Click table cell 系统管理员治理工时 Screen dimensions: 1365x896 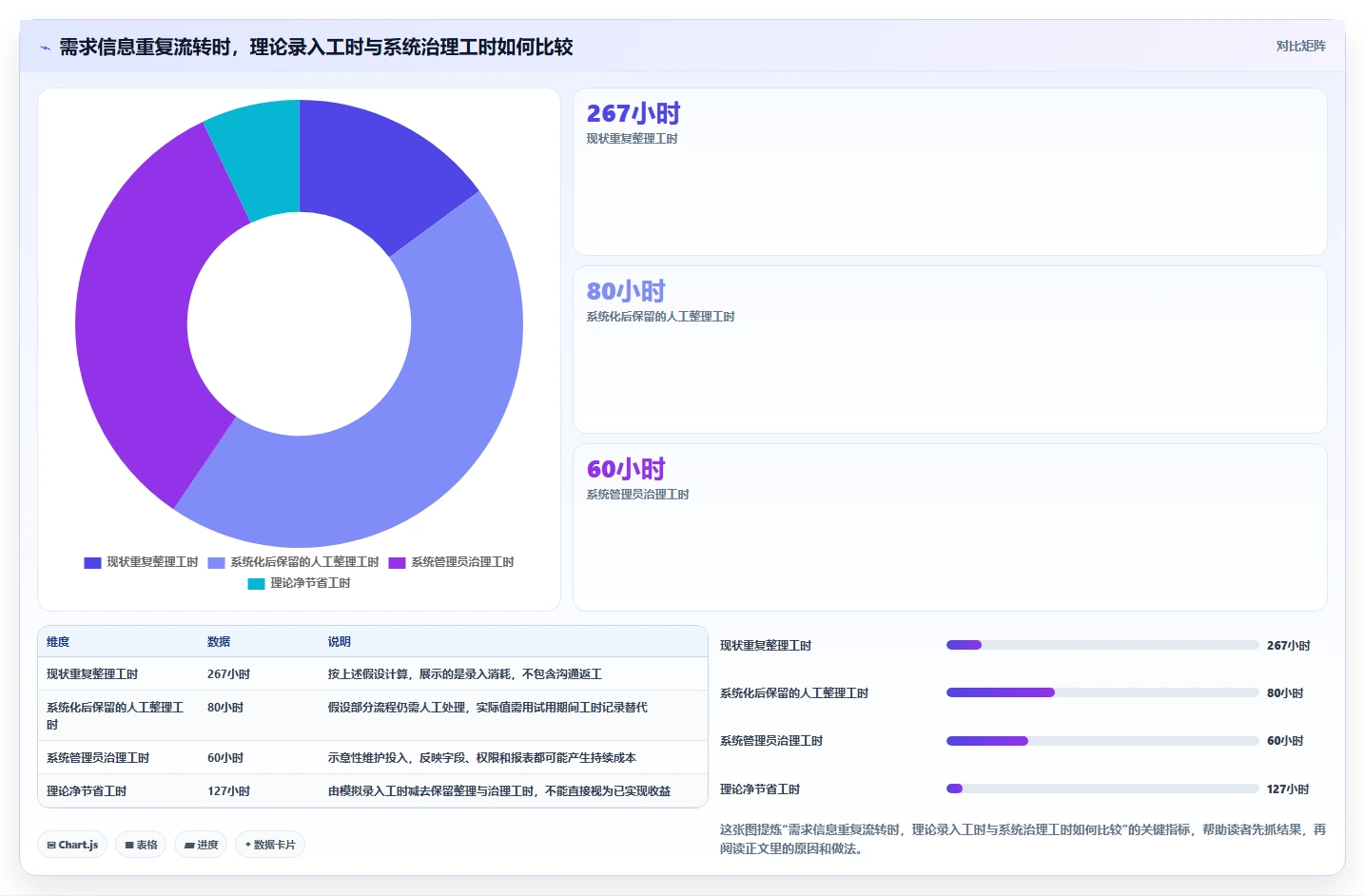[x=98, y=758]
